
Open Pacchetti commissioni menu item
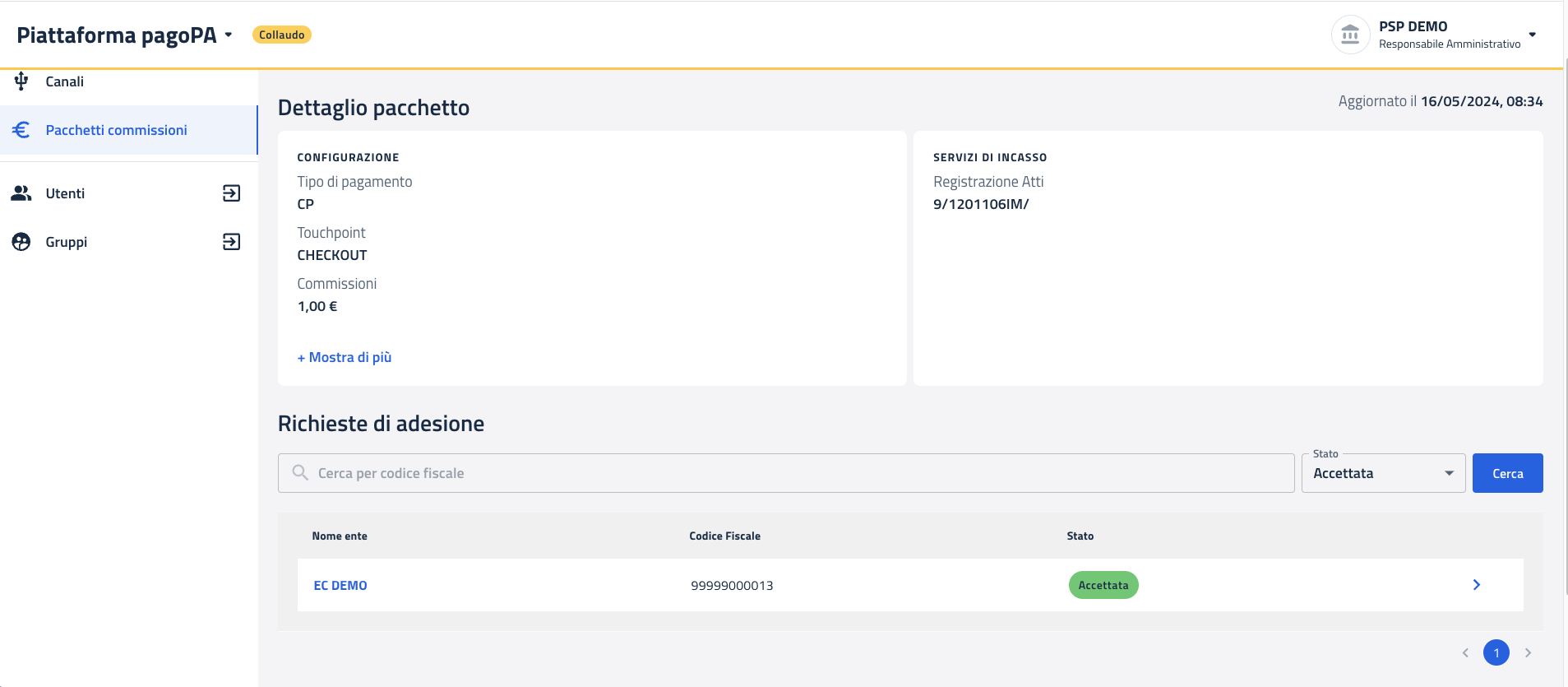(117, 130)
